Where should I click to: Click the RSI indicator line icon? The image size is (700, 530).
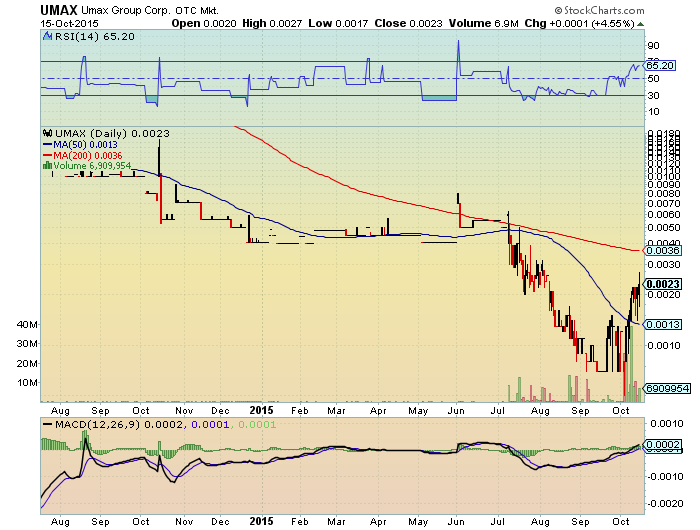click(x=48, y=37)
